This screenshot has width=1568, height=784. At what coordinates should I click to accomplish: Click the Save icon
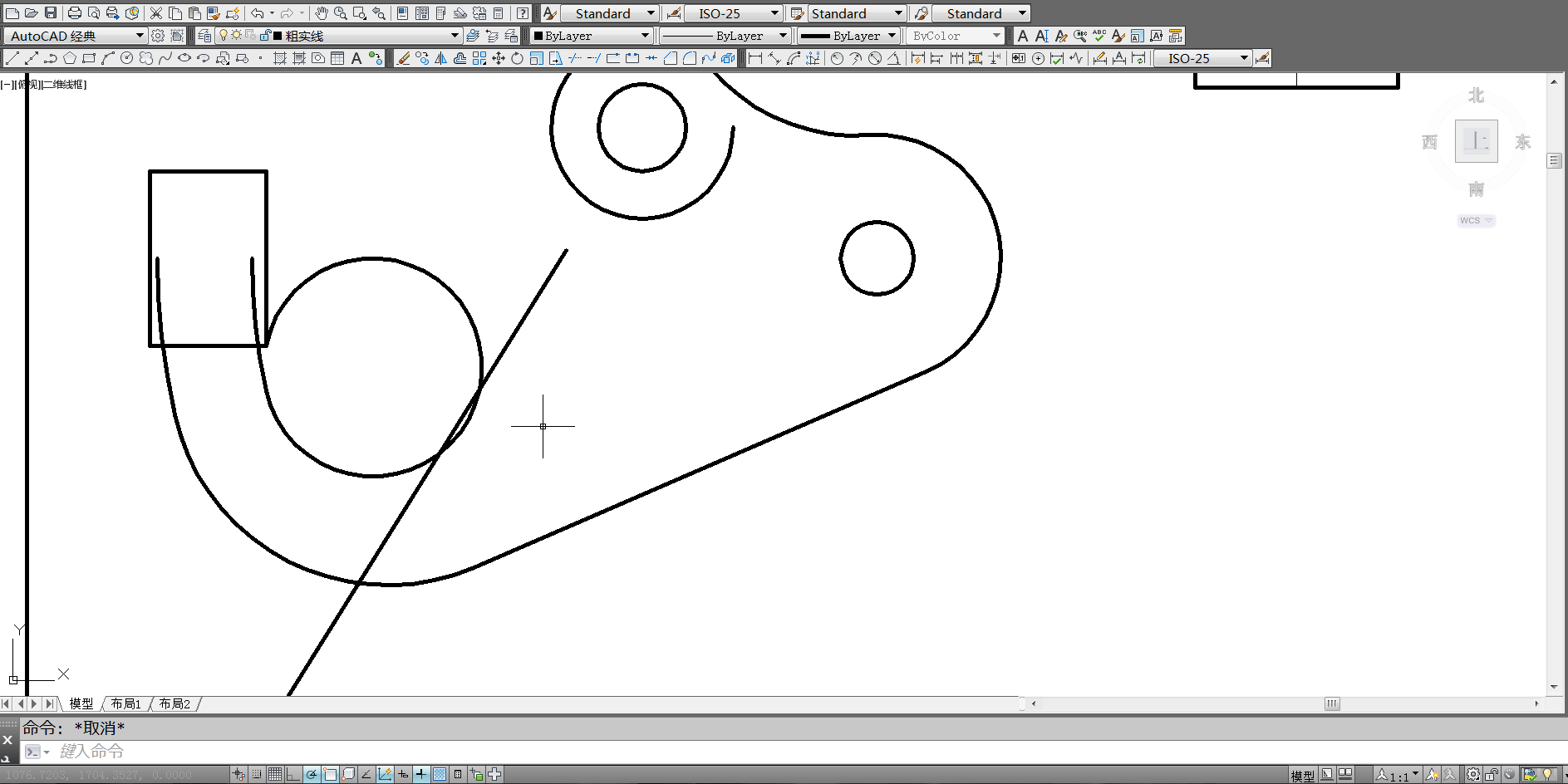[x=51, y=13]
